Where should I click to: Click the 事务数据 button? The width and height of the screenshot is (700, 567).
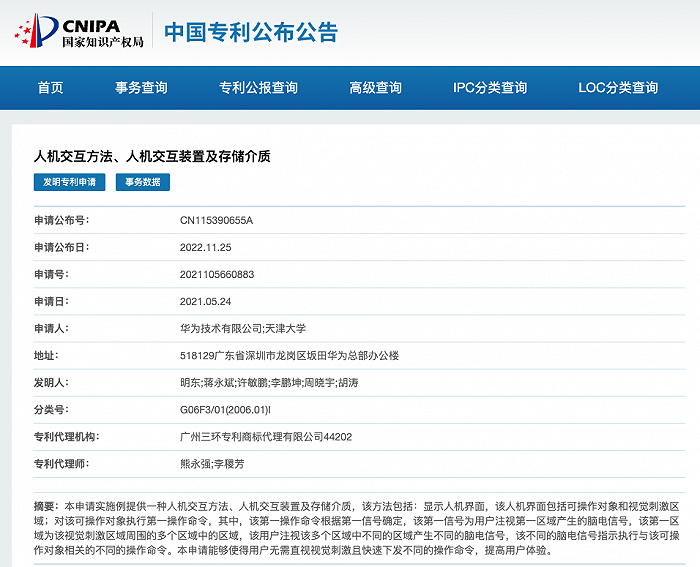tap(143, 182)
